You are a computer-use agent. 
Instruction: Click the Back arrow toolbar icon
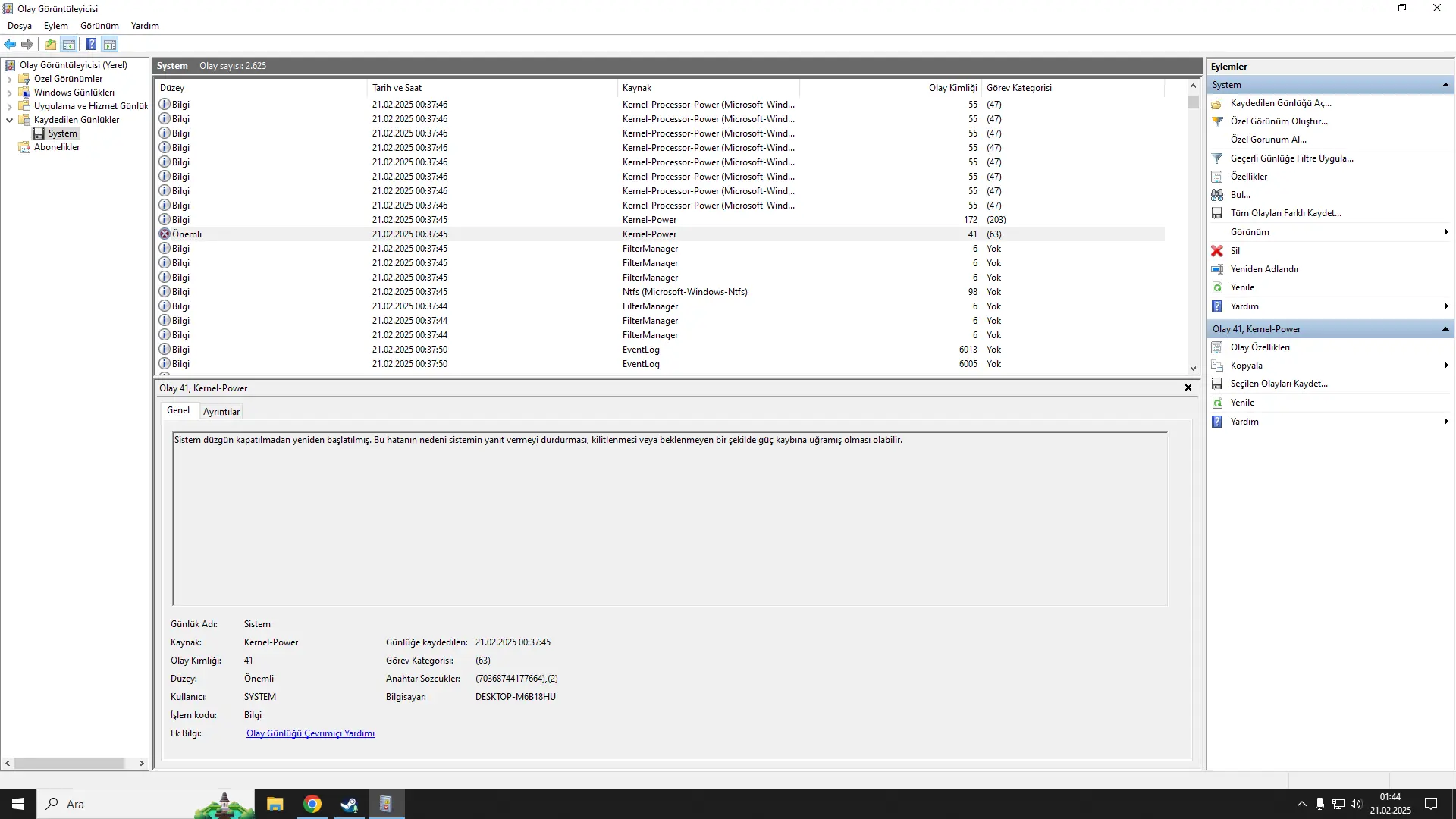[x=10, y=44]
